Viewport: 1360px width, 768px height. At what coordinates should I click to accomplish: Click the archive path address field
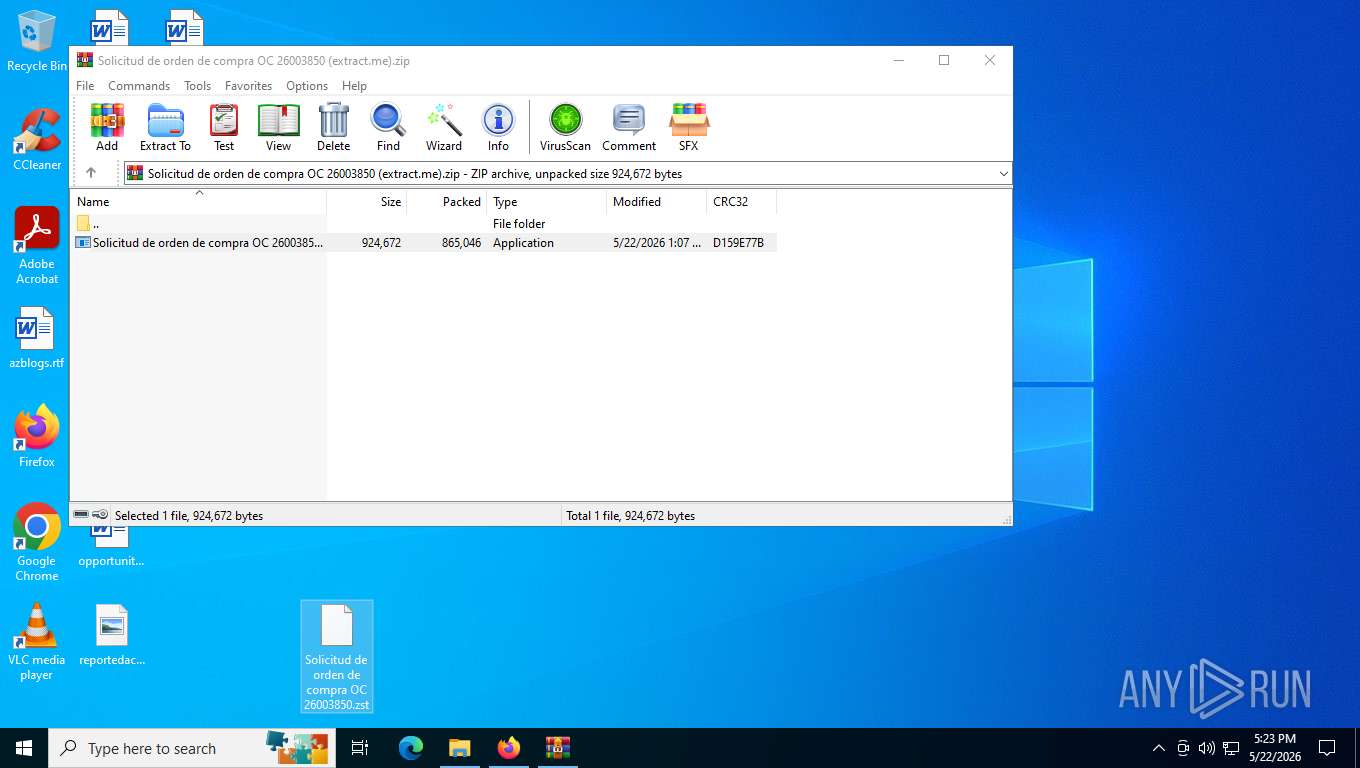click(x=566, y=174)
